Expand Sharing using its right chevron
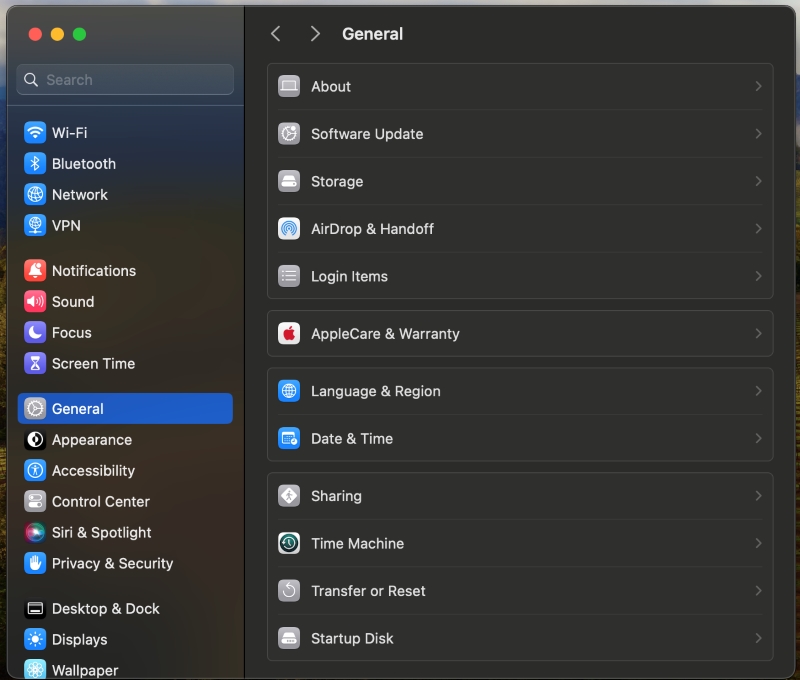The width and height of the screenshot is (800, 680). (x=758, y=496)
